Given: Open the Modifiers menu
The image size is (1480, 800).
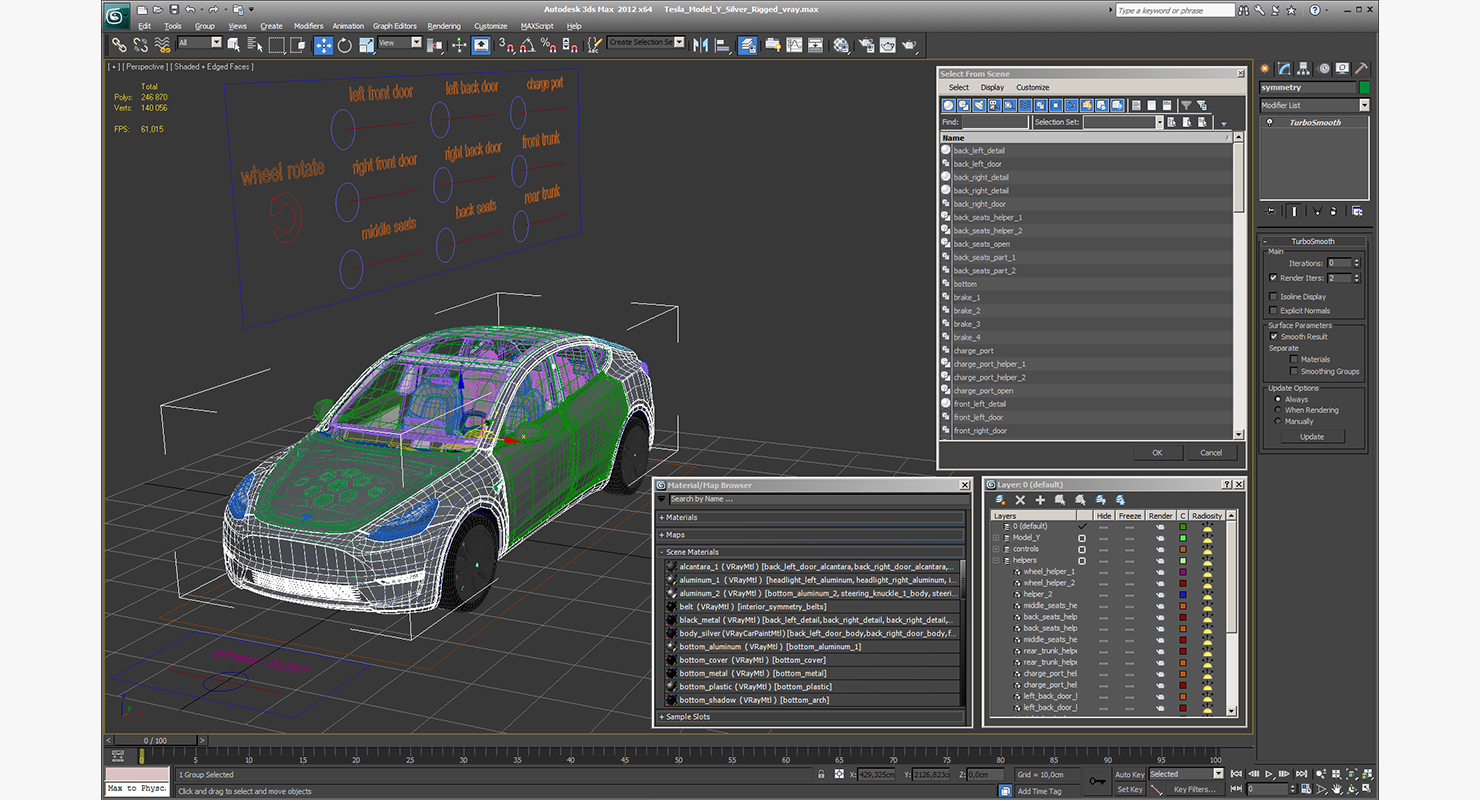Looking at the screenshot, I should pos(308,26).
